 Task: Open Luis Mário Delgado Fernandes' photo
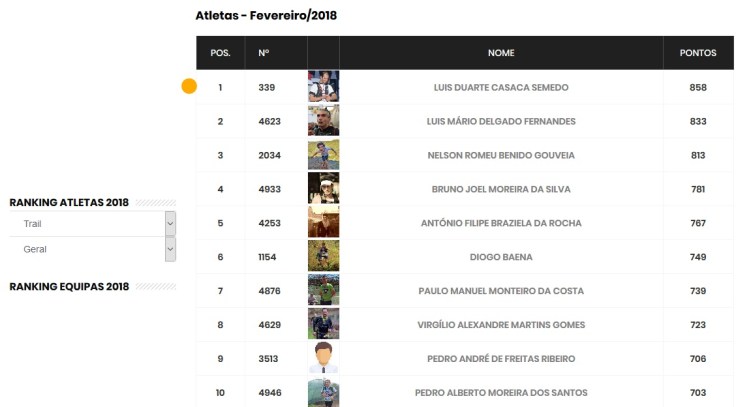coord(323,121)
